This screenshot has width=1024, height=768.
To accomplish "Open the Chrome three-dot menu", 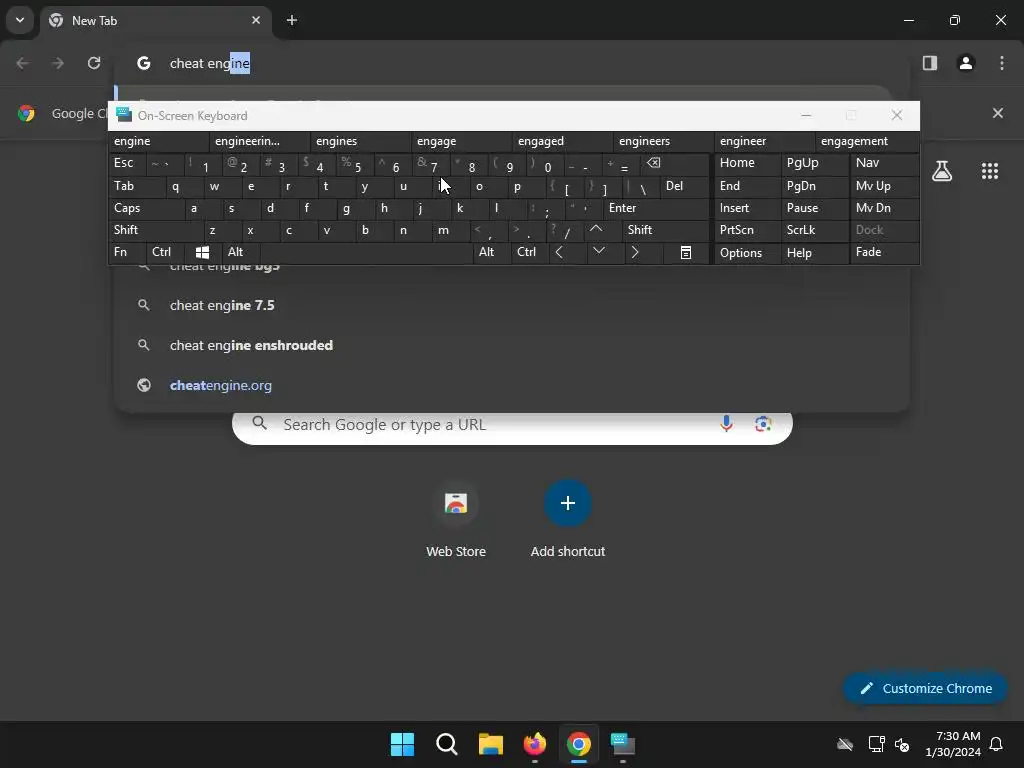I will click(1002, 63).
